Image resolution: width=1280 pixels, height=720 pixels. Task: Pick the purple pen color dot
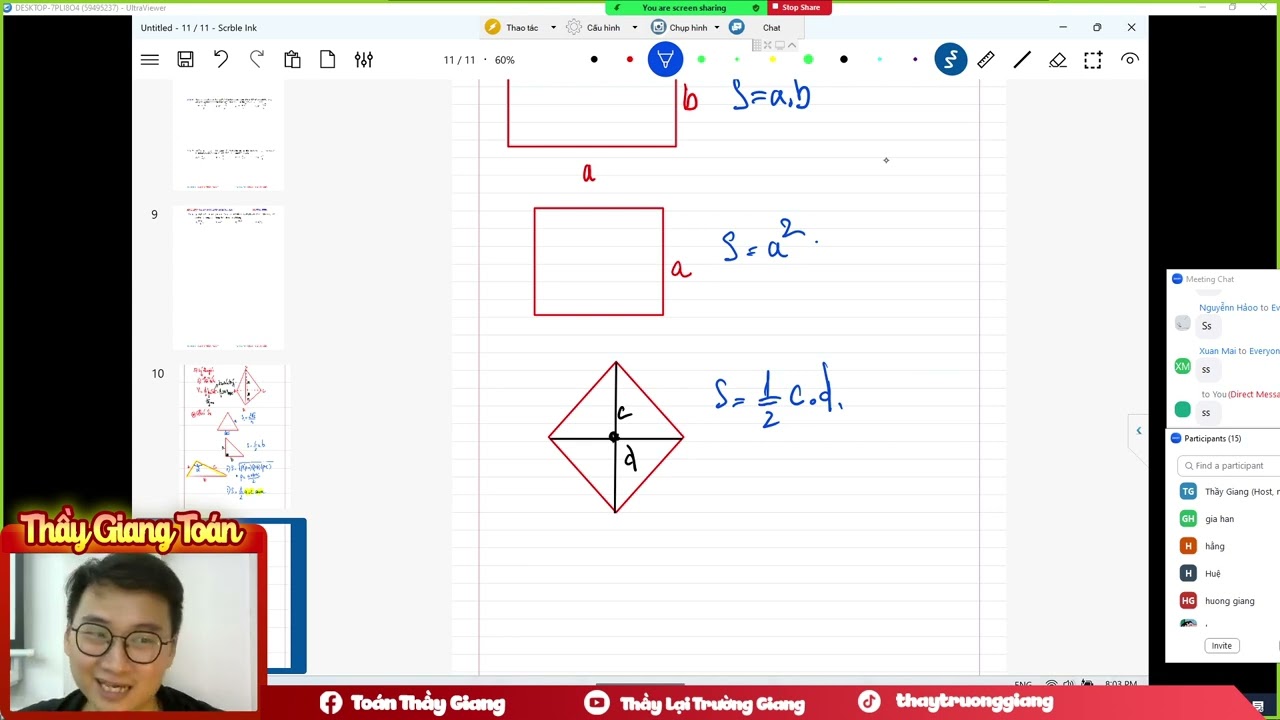(x=915, y=60)
